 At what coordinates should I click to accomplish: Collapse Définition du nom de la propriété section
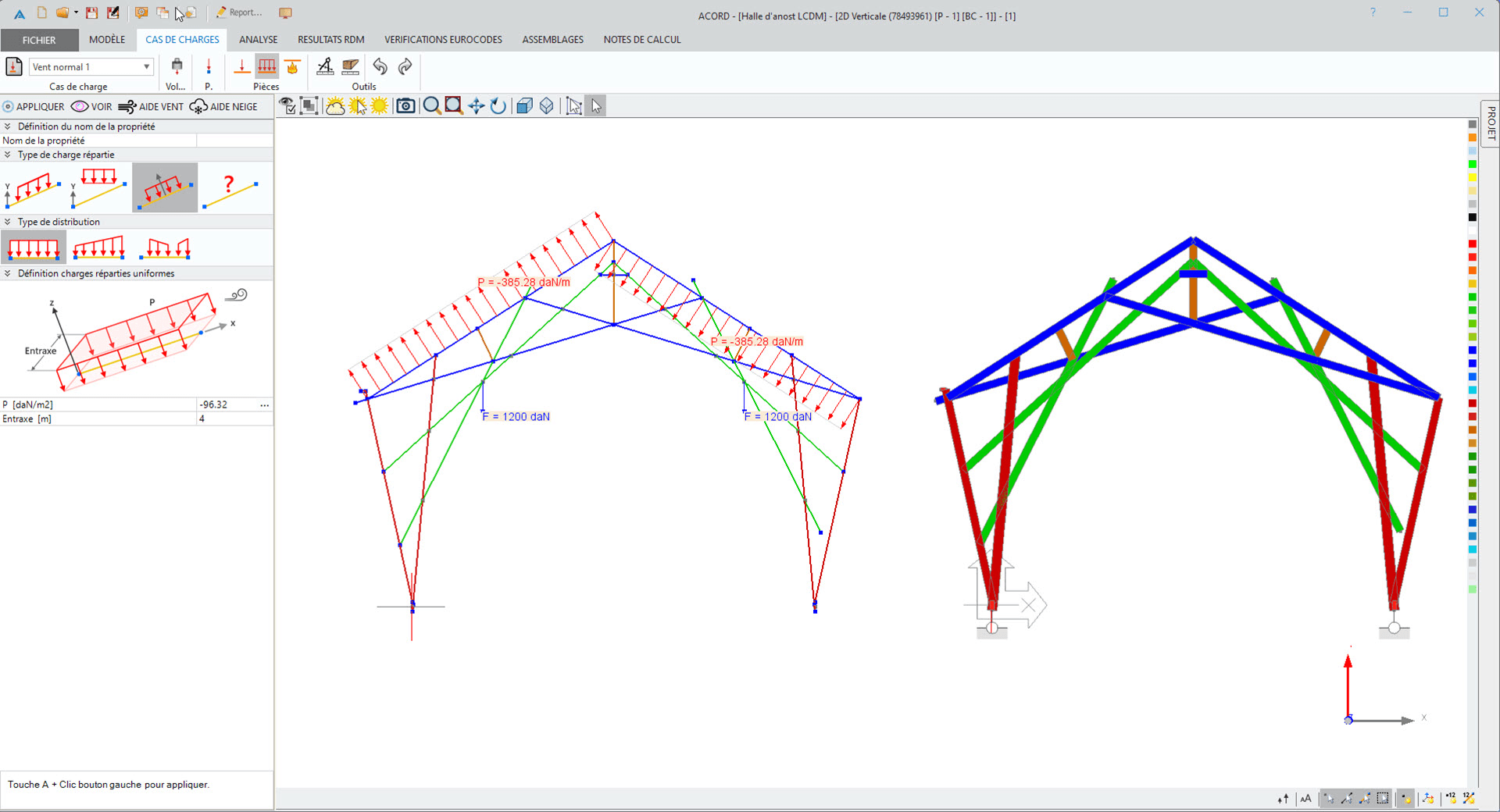(x=7, y=126)
